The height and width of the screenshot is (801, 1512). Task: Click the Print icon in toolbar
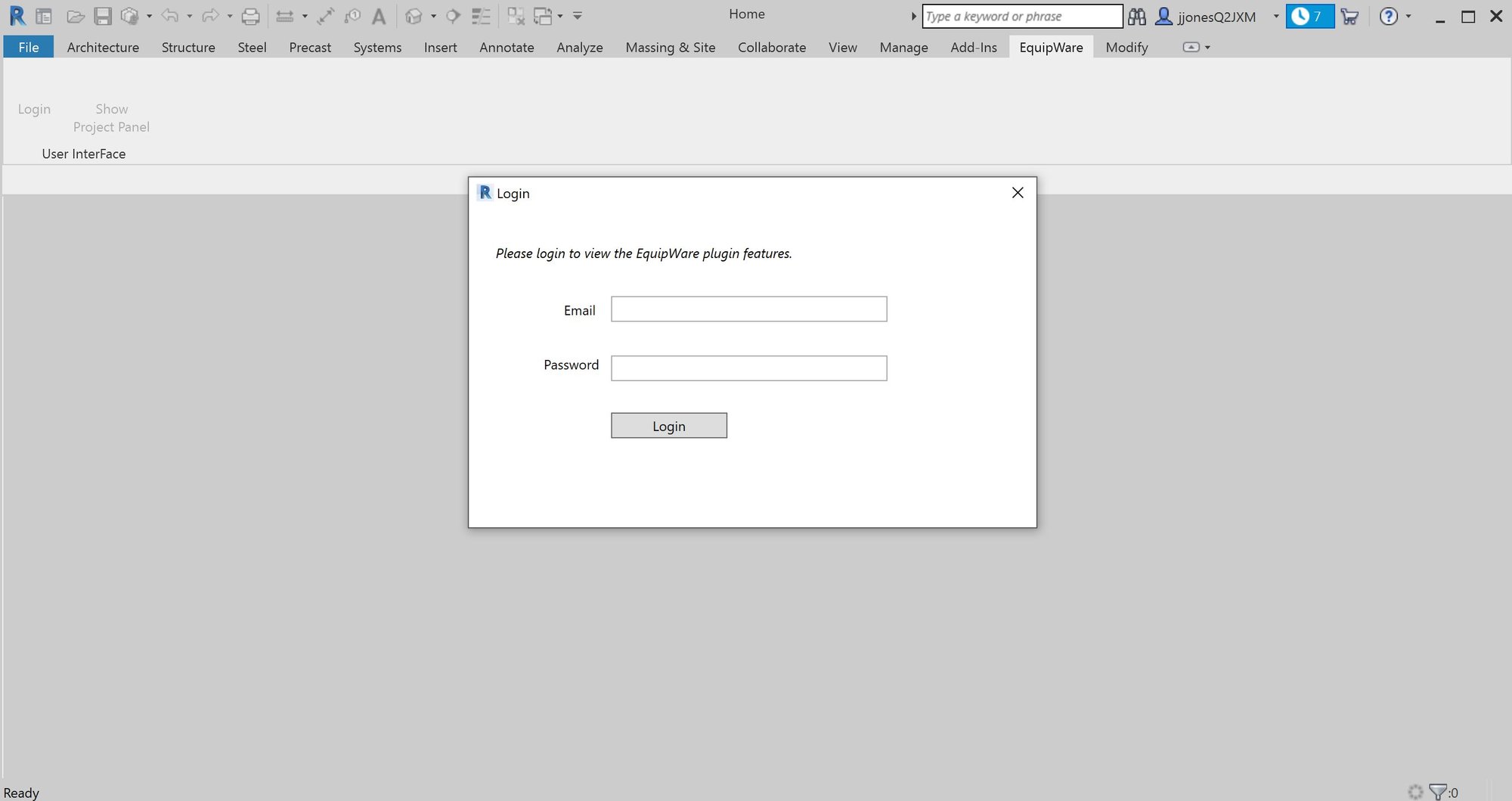(250, 16)
